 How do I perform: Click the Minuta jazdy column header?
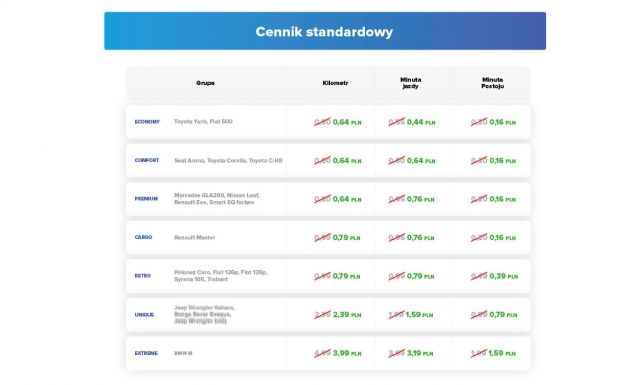point(410,83)
